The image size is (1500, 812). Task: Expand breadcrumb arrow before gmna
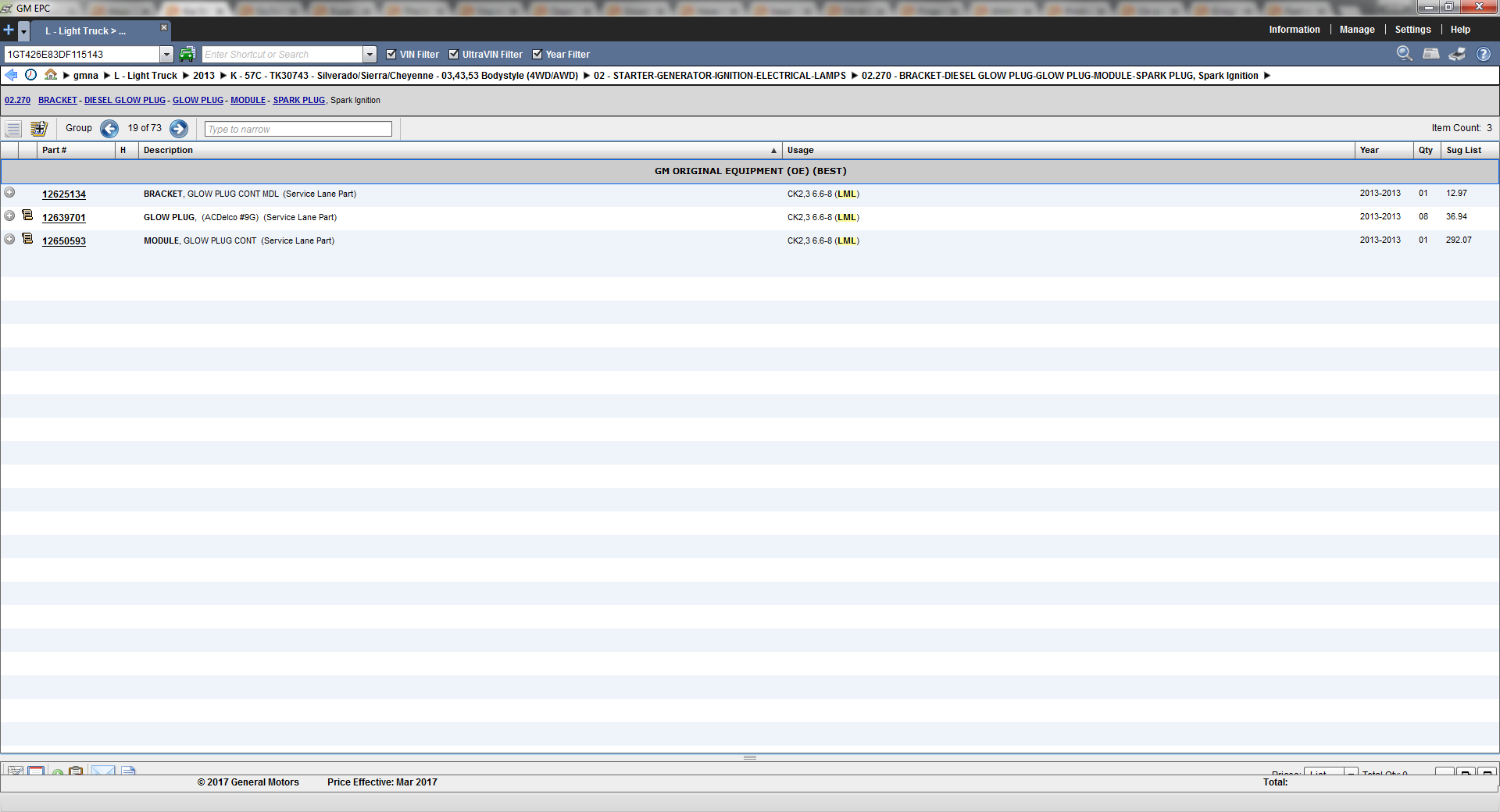(66, 76)
